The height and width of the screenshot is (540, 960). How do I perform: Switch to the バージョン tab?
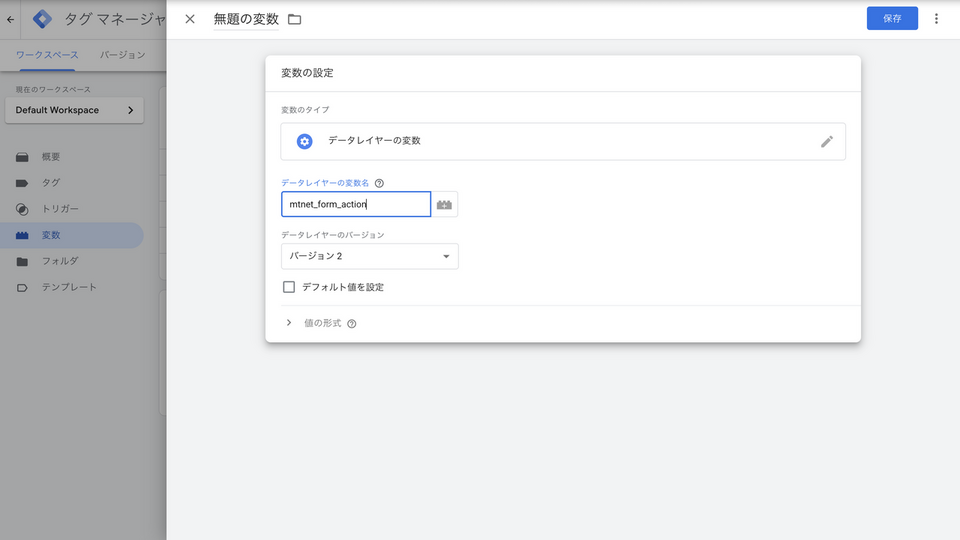[x=123, y=55]
